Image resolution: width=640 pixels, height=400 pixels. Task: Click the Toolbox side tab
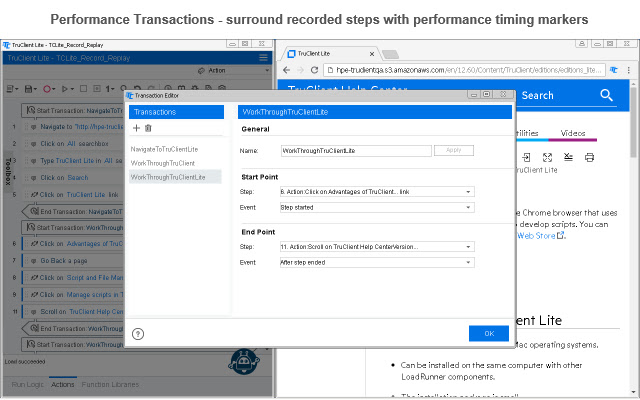pyautogui.click(x=8, y=171)
